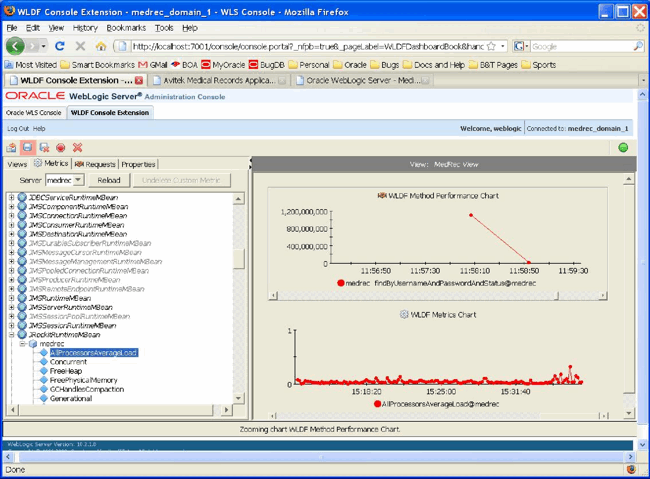Screen dimensions: 650x479
Task: Click the highlighted save view toolbar icon
Action: pyautogui.click(x=27, y=148)
